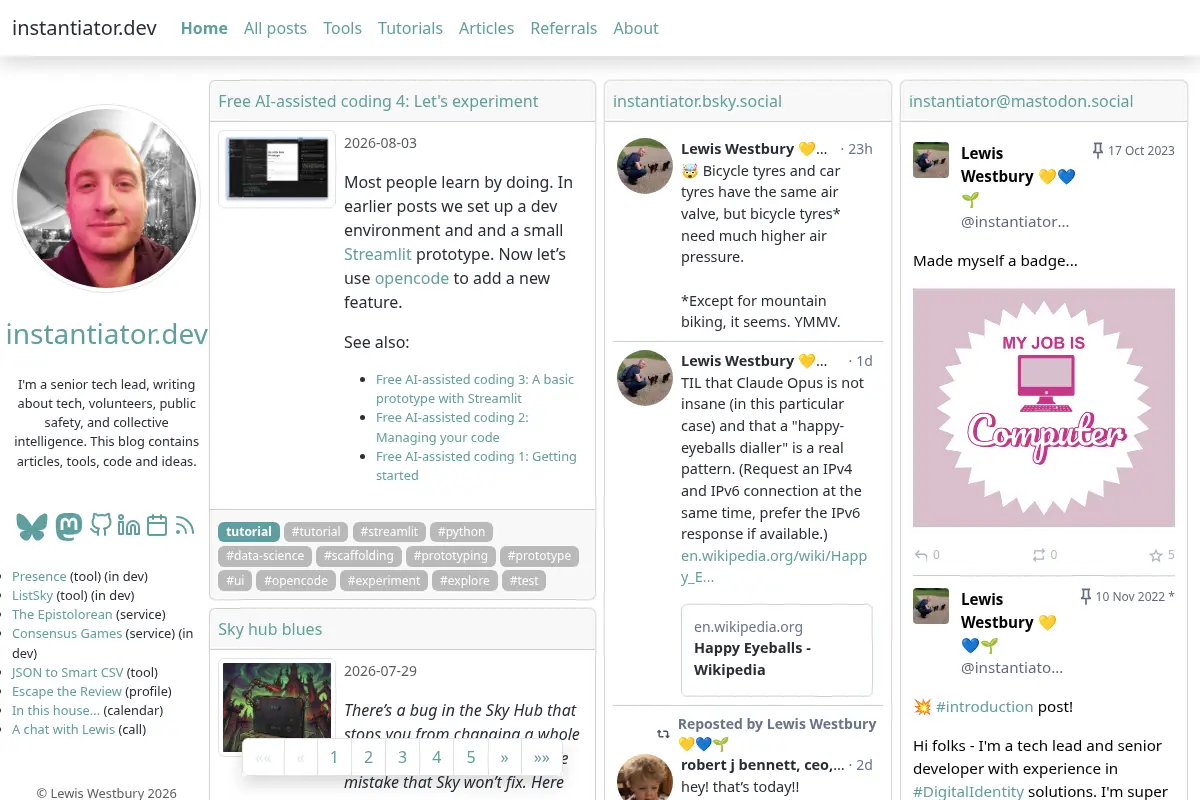This screenshot has width=1200, height=800.
Task: Click Lewis Westbury avatar on the 23h Bluesky post
Action: pos(645,166)
